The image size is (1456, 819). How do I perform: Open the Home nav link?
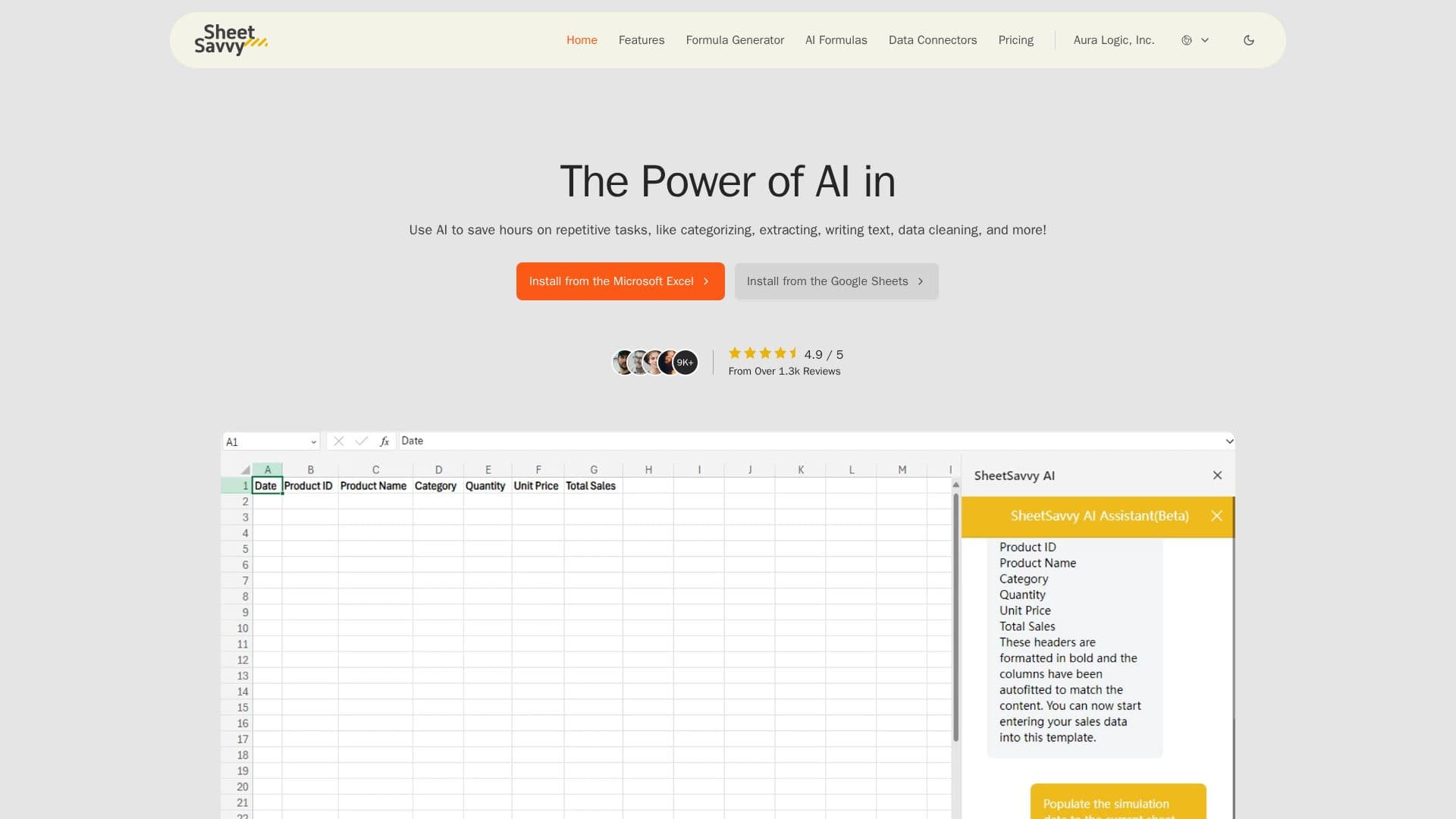pyautogui.click(x=582, y=40)
